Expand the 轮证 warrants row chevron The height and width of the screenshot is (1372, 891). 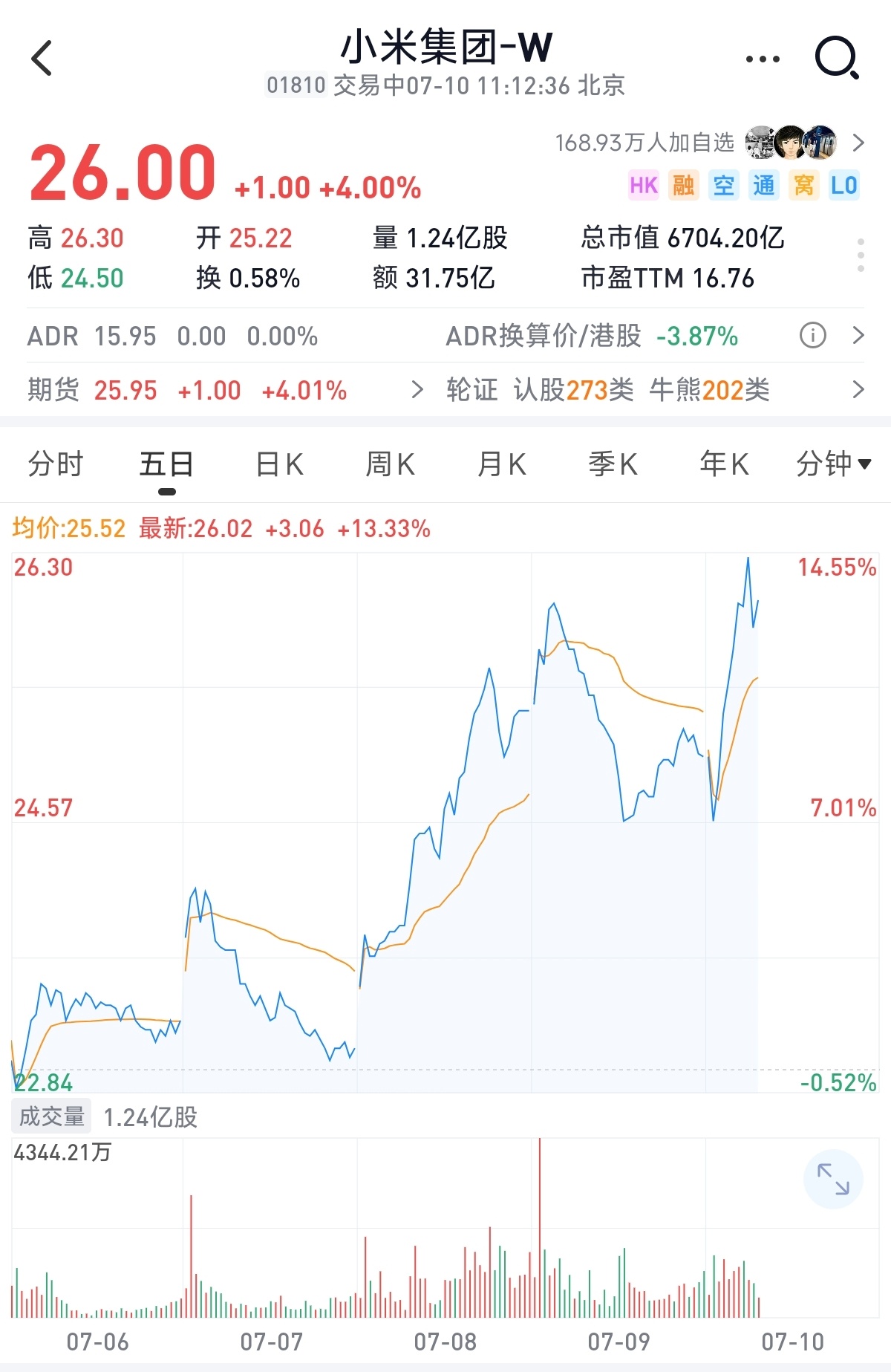tap(858, 389)
